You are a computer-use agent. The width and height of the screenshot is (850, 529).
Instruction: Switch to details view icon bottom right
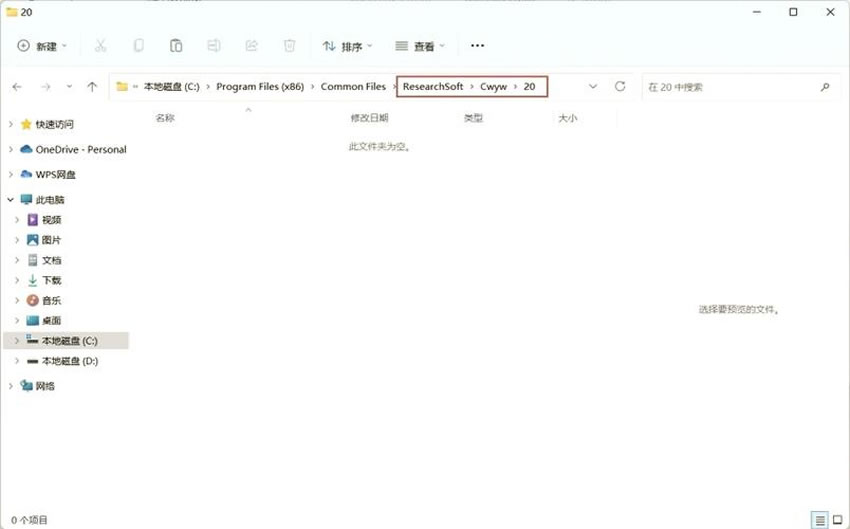(x=819, y=520)
